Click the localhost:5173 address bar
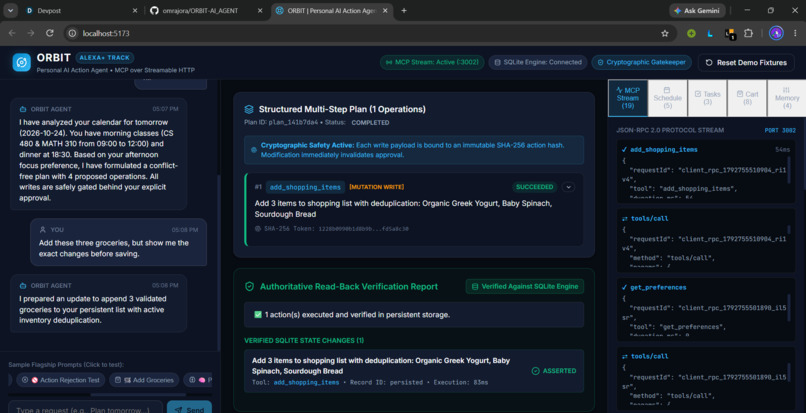Viewport: 806px width, 413px height. tap(370, 33)
